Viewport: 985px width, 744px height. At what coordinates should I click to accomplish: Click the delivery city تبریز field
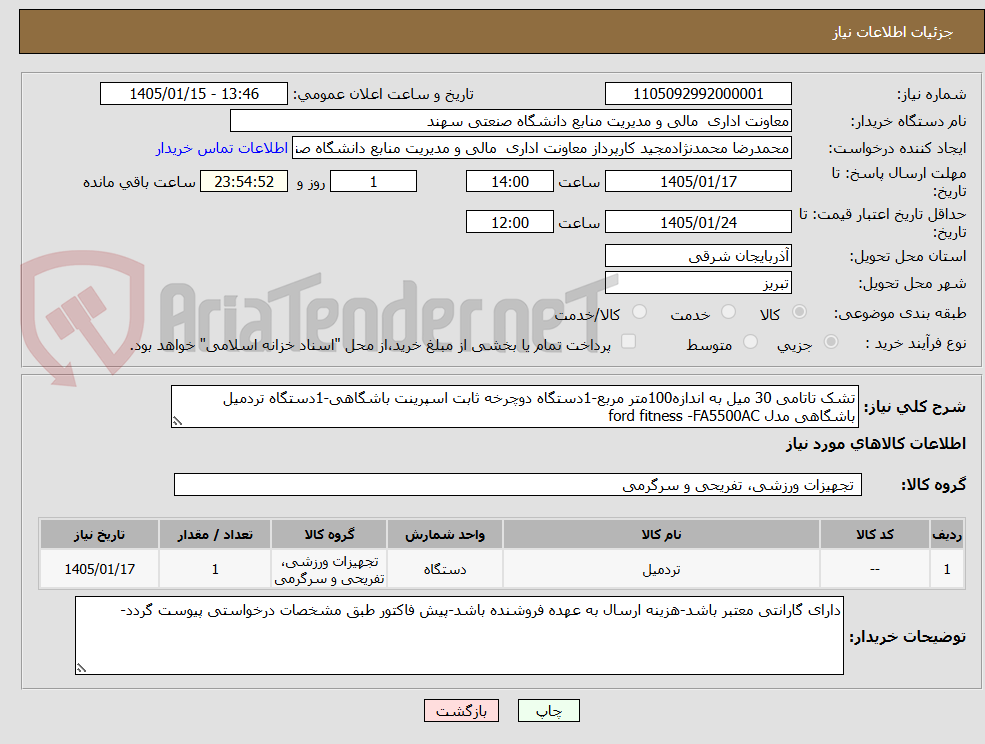click(698, 283)
